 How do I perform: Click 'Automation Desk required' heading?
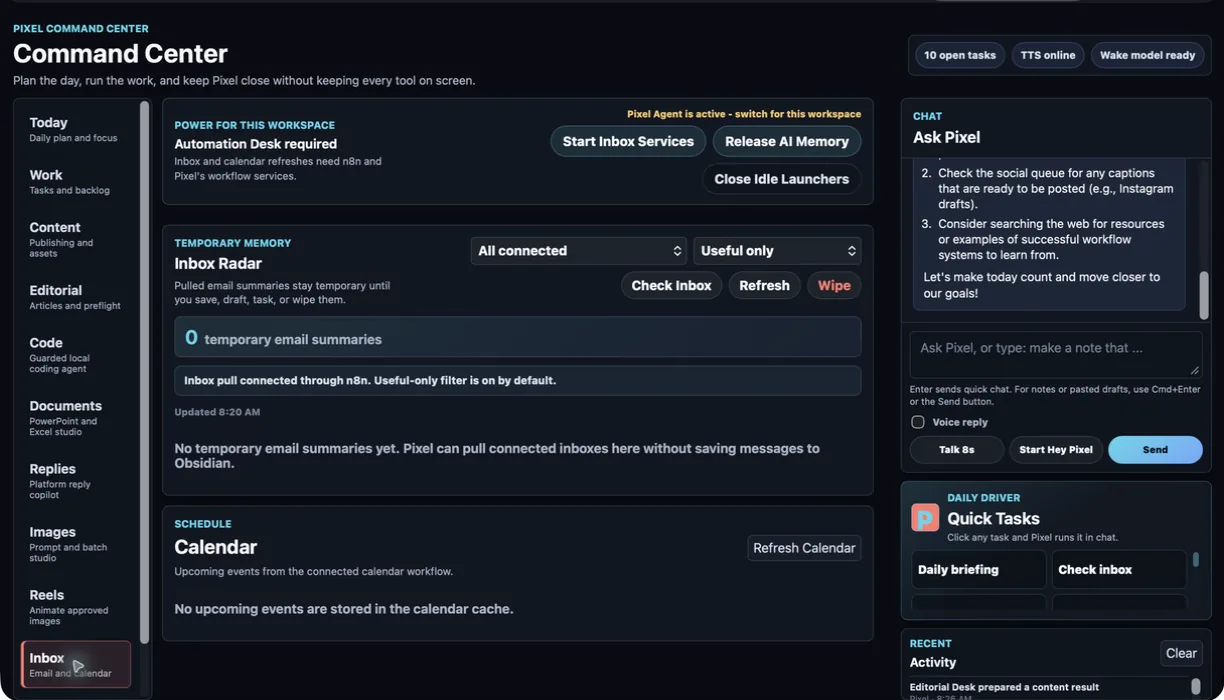coord(255,144)
